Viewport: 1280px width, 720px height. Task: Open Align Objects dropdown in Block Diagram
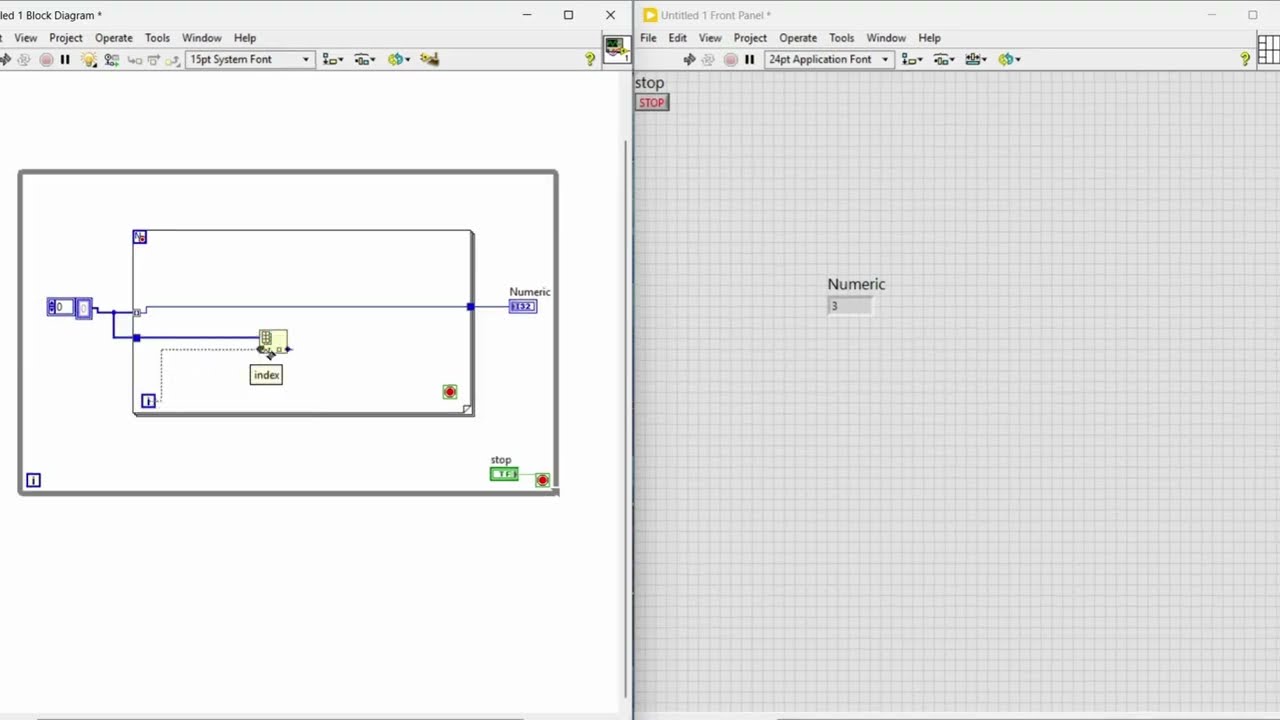[x=333, y=60]
